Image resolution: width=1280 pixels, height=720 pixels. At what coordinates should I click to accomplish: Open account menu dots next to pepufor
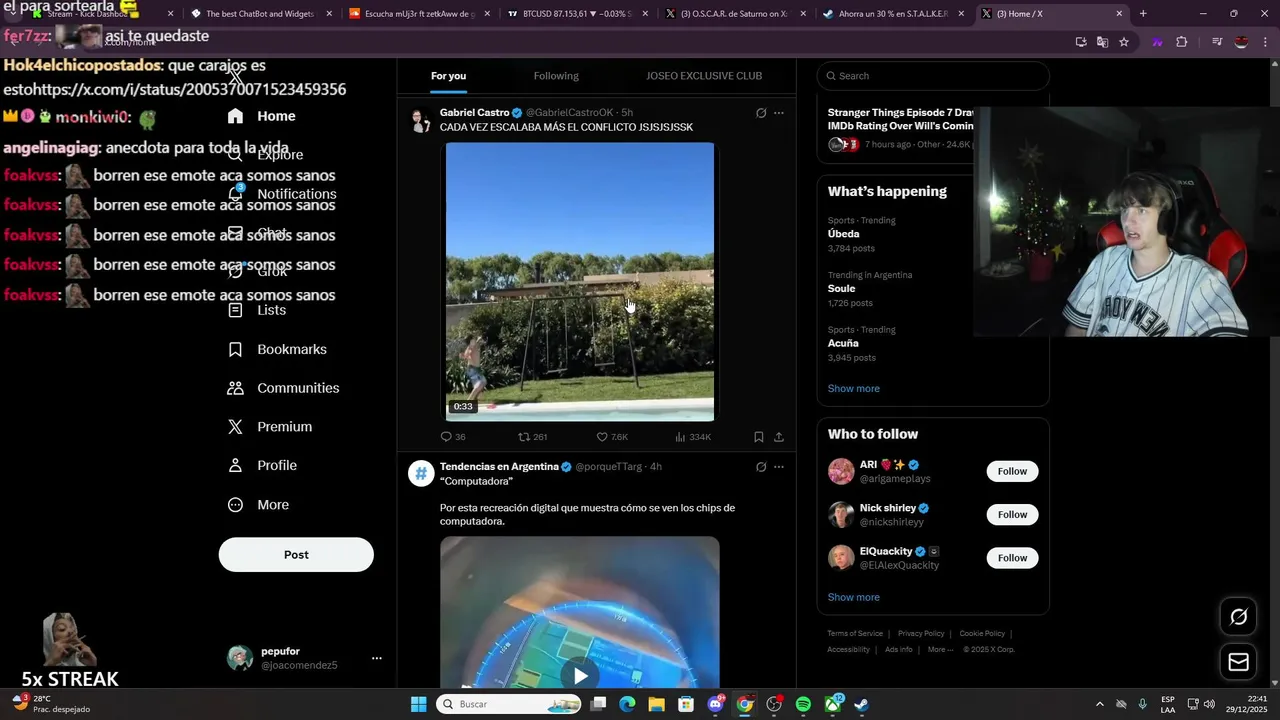pos(377,658)
